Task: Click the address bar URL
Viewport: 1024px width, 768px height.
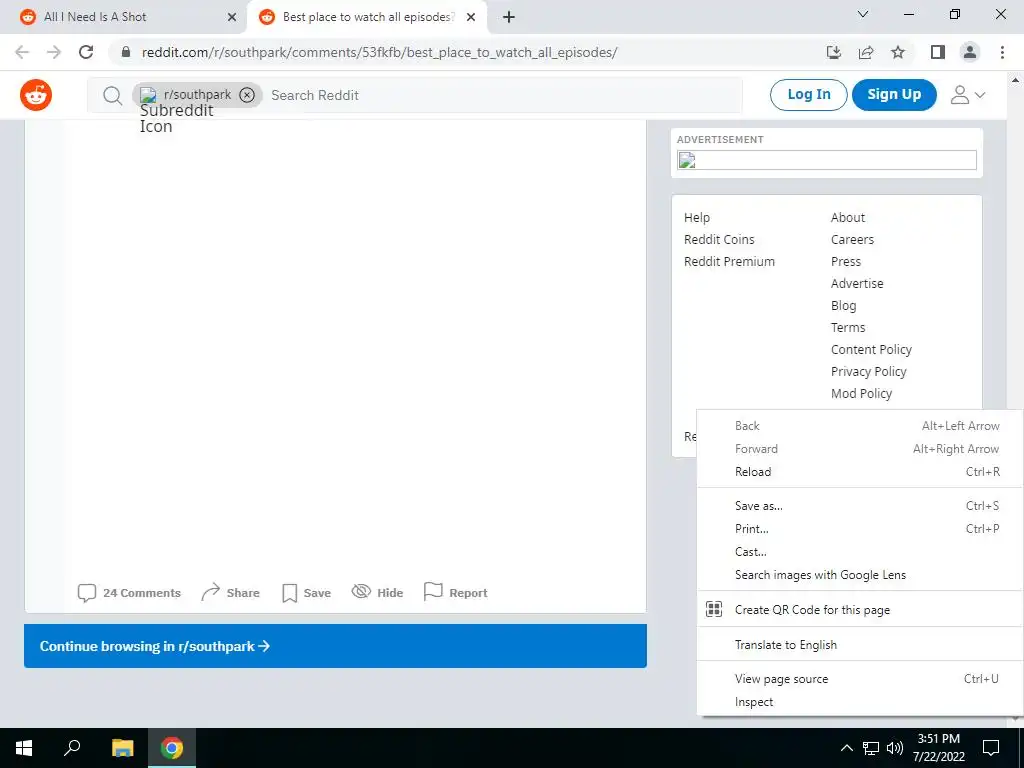Action: tap(379, 52)
